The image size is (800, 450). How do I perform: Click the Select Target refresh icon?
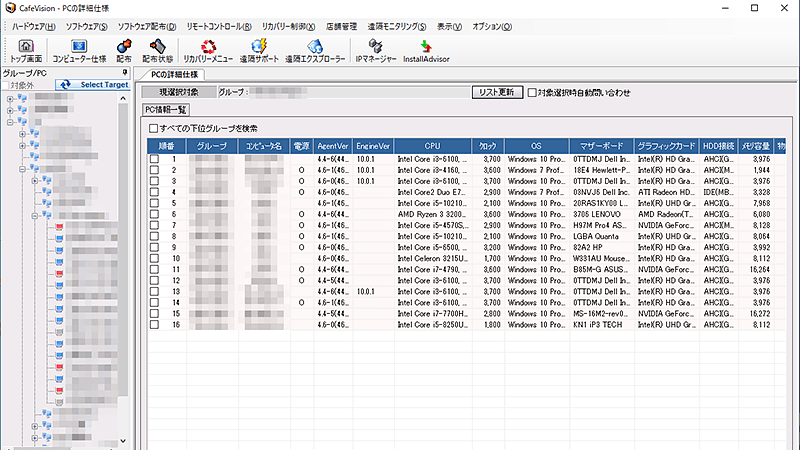65,85
